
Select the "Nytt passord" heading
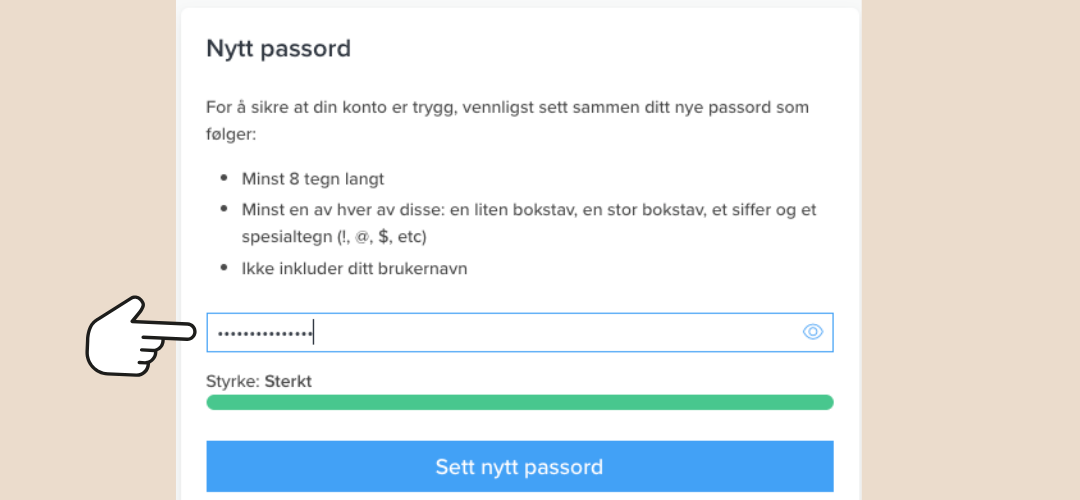coord(278,48)
